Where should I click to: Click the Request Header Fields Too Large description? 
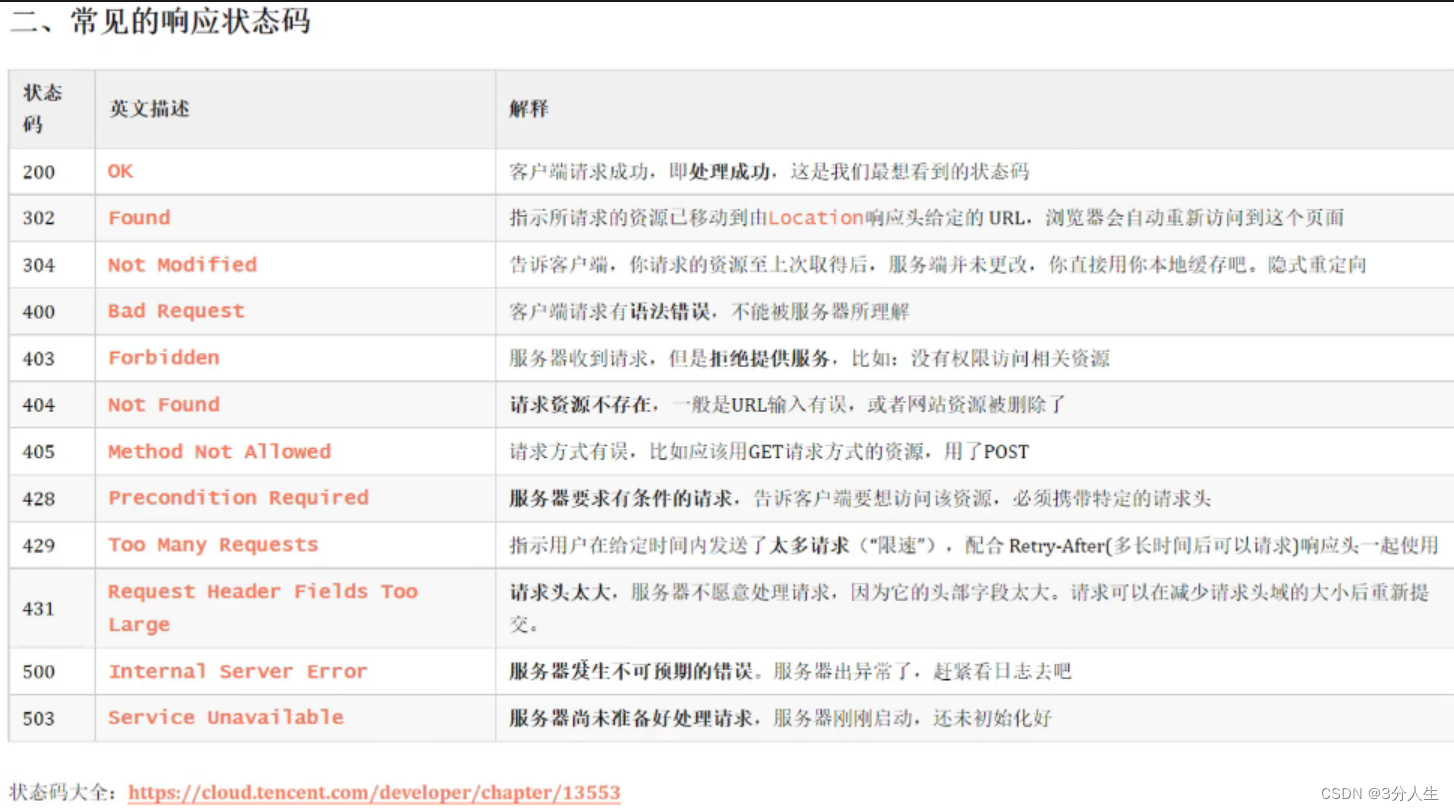[x=263, y=608]
